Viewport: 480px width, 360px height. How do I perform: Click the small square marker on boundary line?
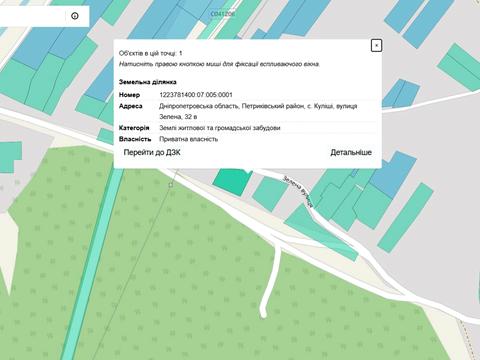(x=171, y=185)
